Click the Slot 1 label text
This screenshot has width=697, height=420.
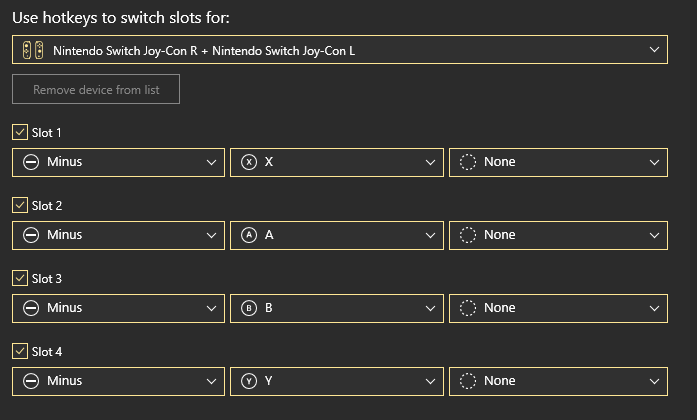point(47,132)
